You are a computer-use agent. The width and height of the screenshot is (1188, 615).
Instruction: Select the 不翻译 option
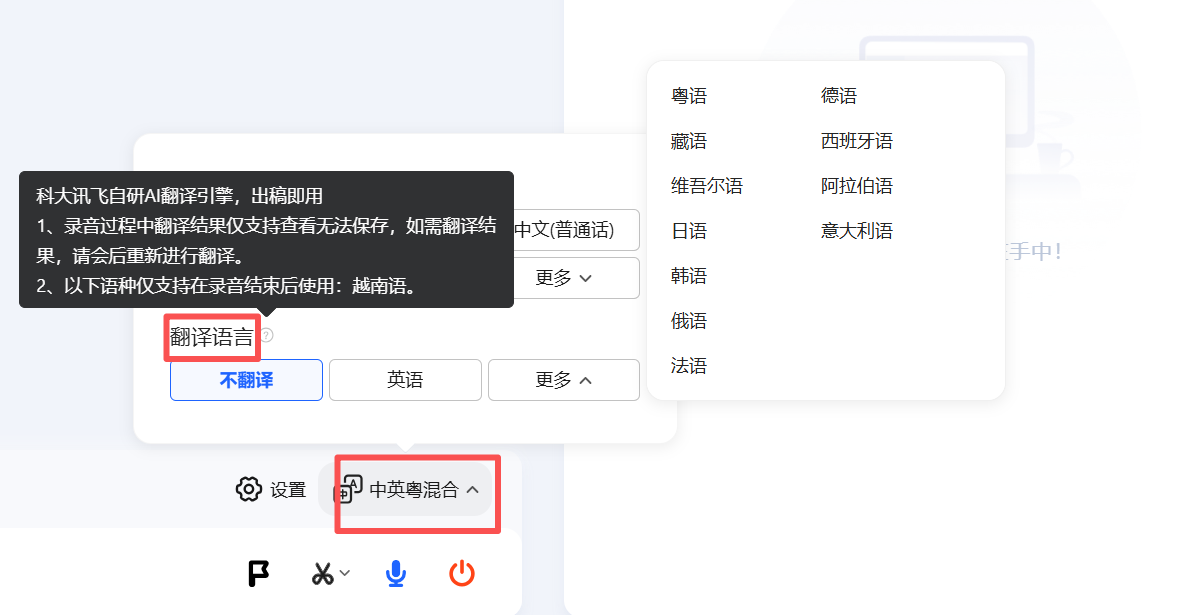point(246,380)
